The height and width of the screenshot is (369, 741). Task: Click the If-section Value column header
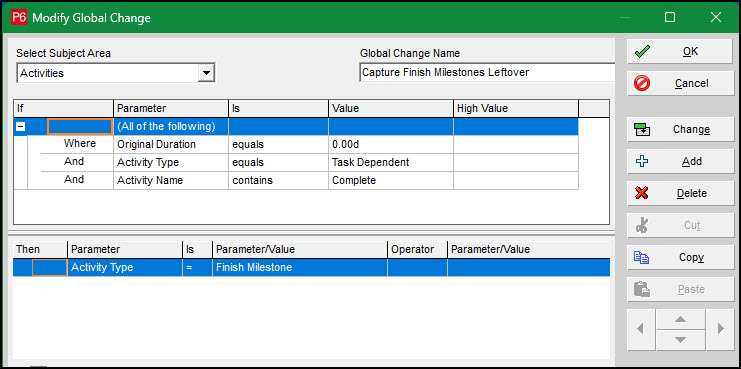coord(391,109)
